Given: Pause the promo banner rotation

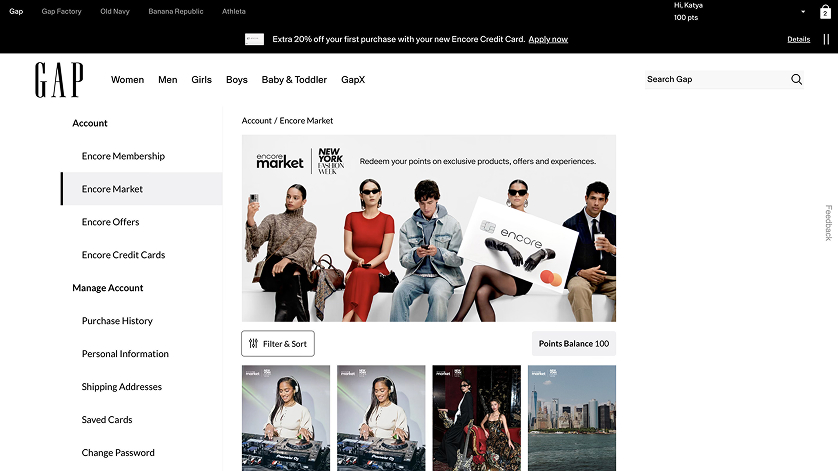Looking at the screenshot, I should point(826,39).
